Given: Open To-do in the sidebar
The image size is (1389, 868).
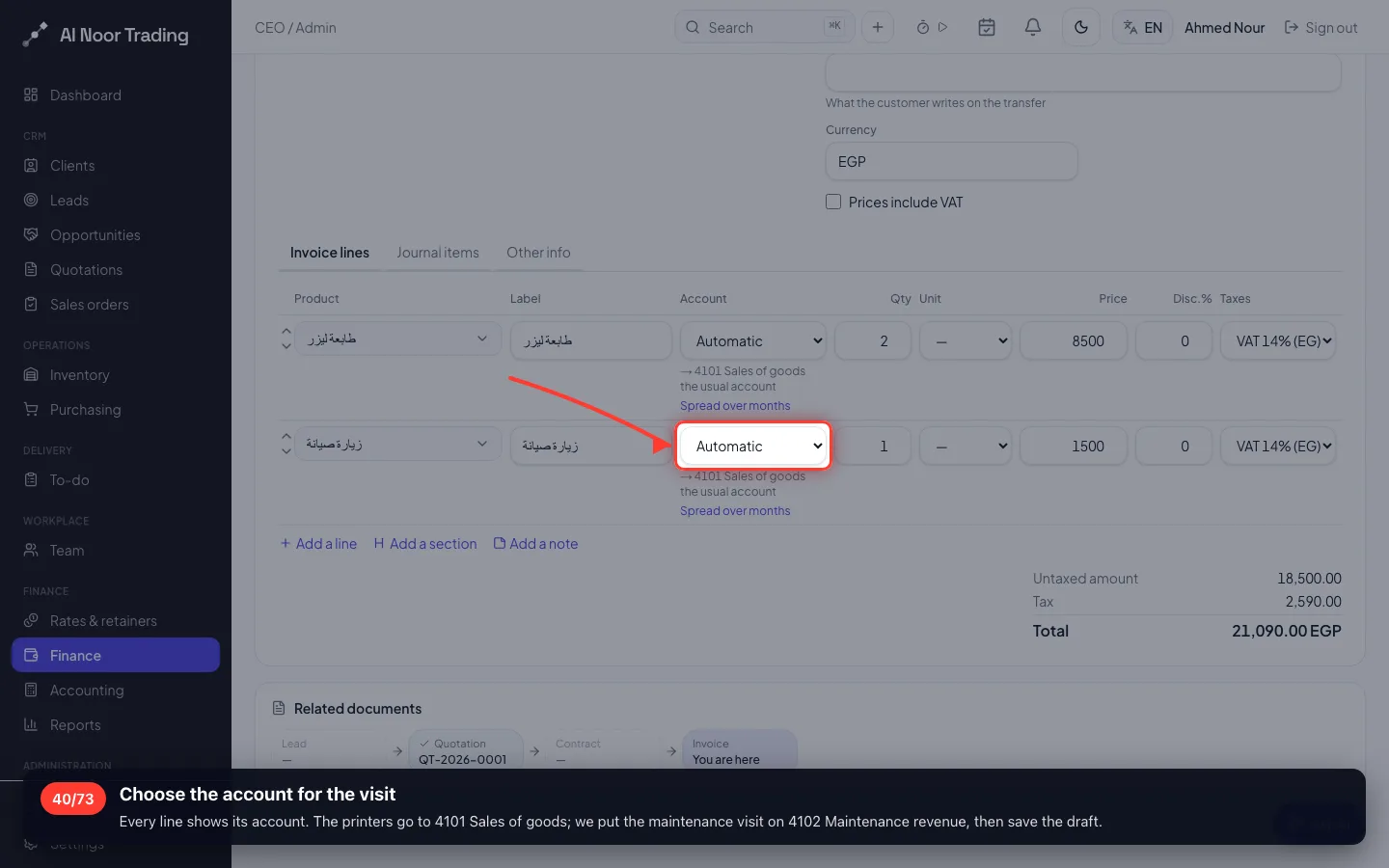Looking at the screenshot, I should point(116,480).
